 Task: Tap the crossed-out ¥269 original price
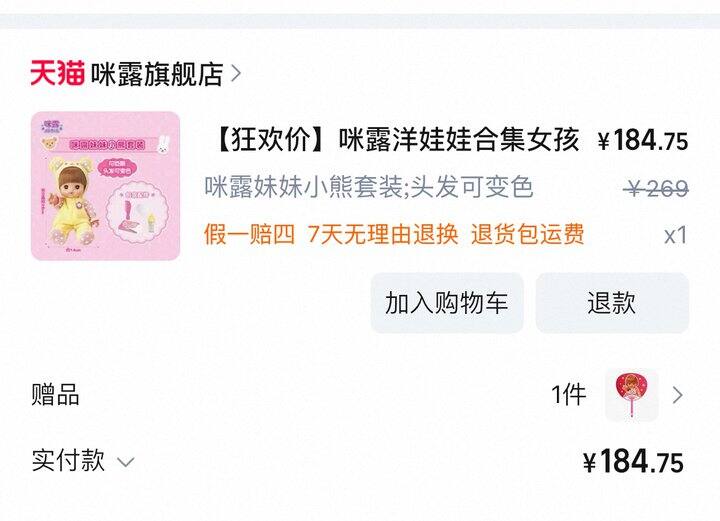point(657,188)
